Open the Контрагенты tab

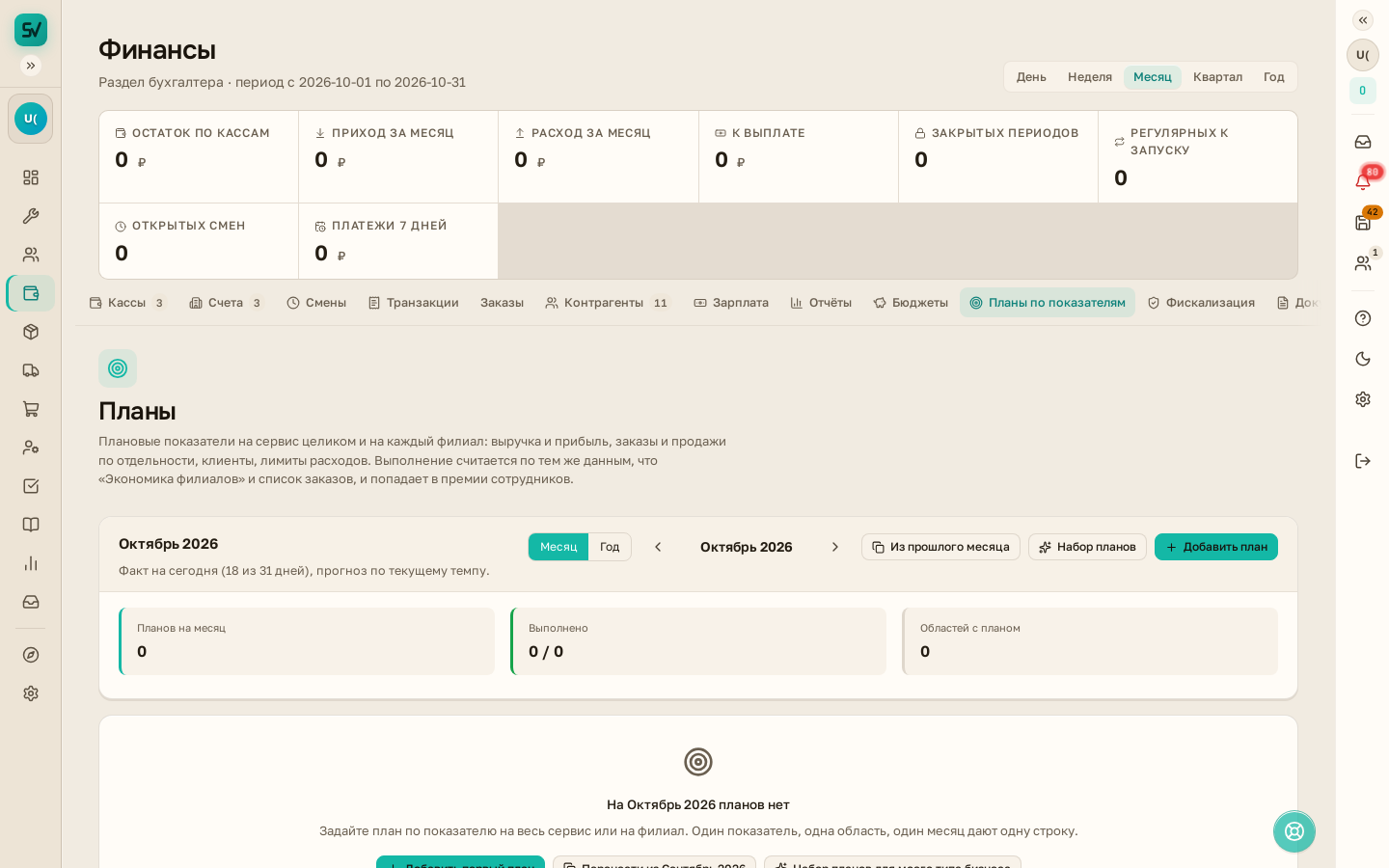608,303
